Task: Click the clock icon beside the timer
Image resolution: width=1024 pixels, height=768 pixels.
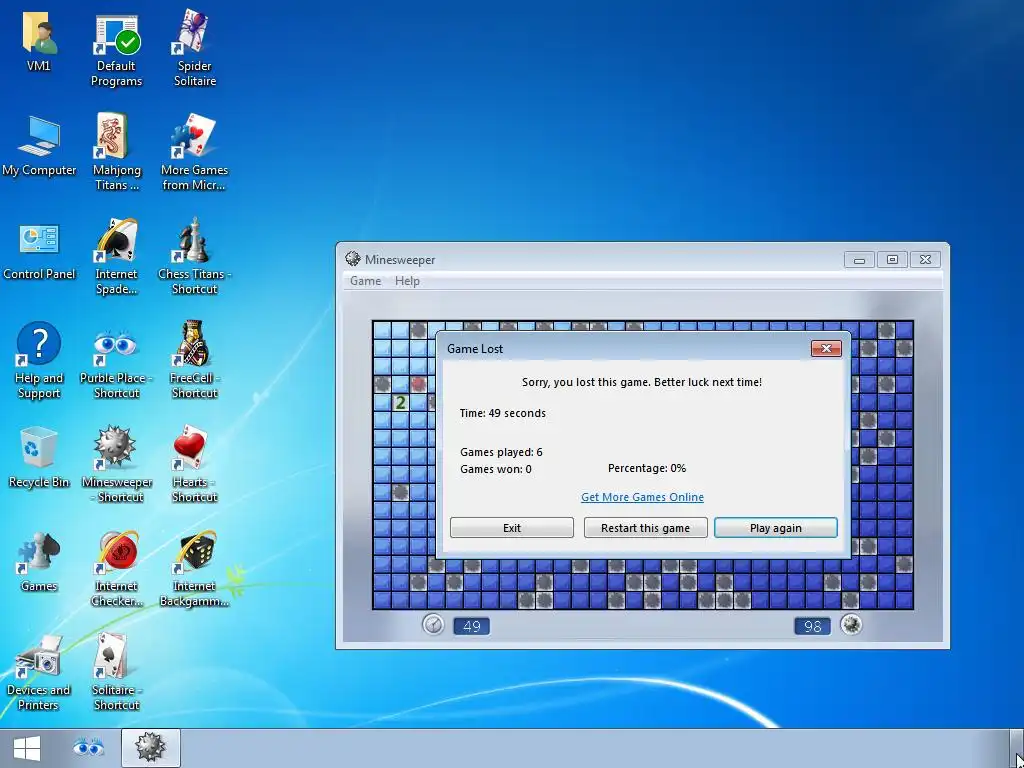Action: pyautogui.click(x=433, y=625)
